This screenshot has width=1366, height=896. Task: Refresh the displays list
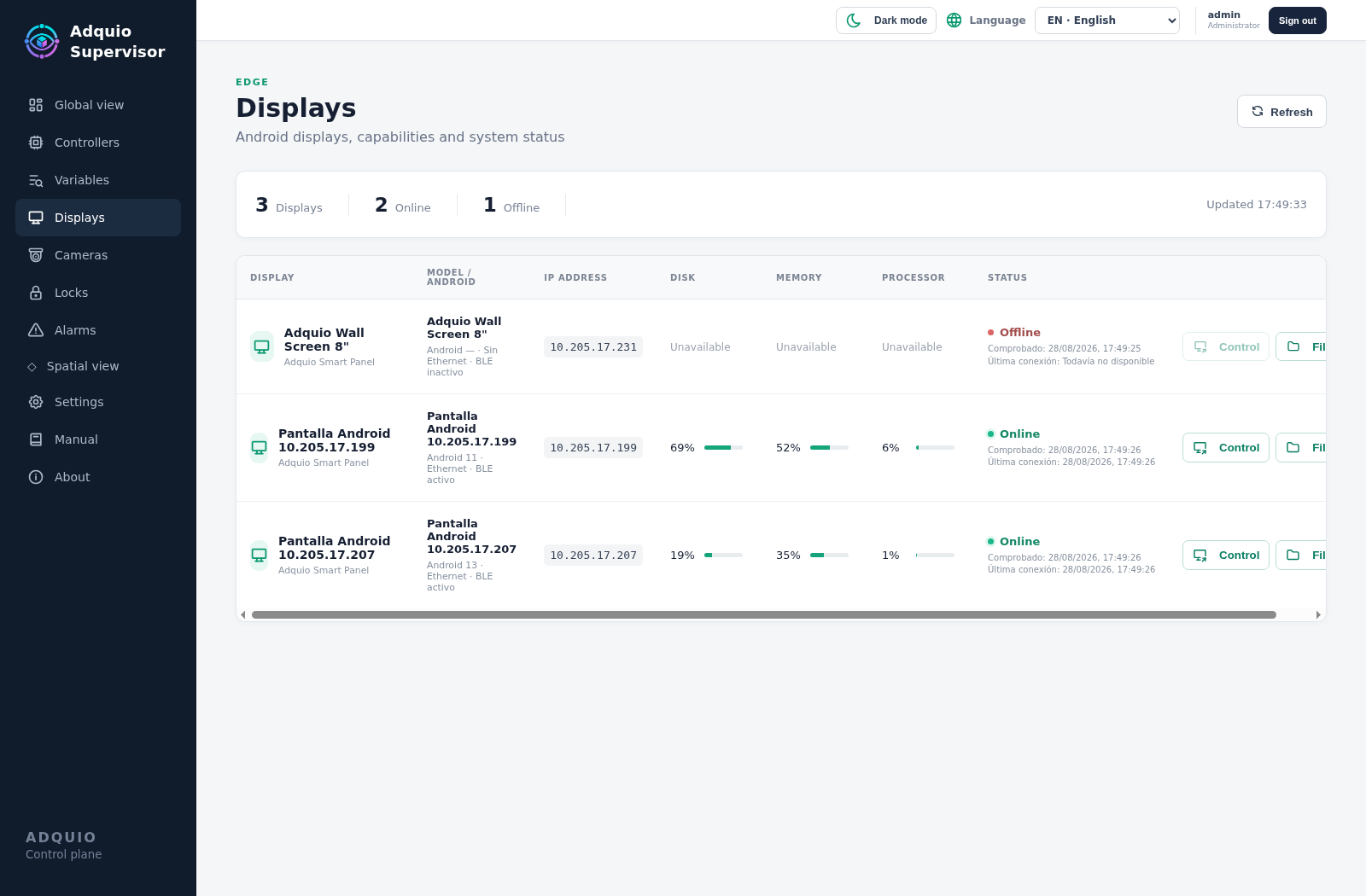[1281, 112]
